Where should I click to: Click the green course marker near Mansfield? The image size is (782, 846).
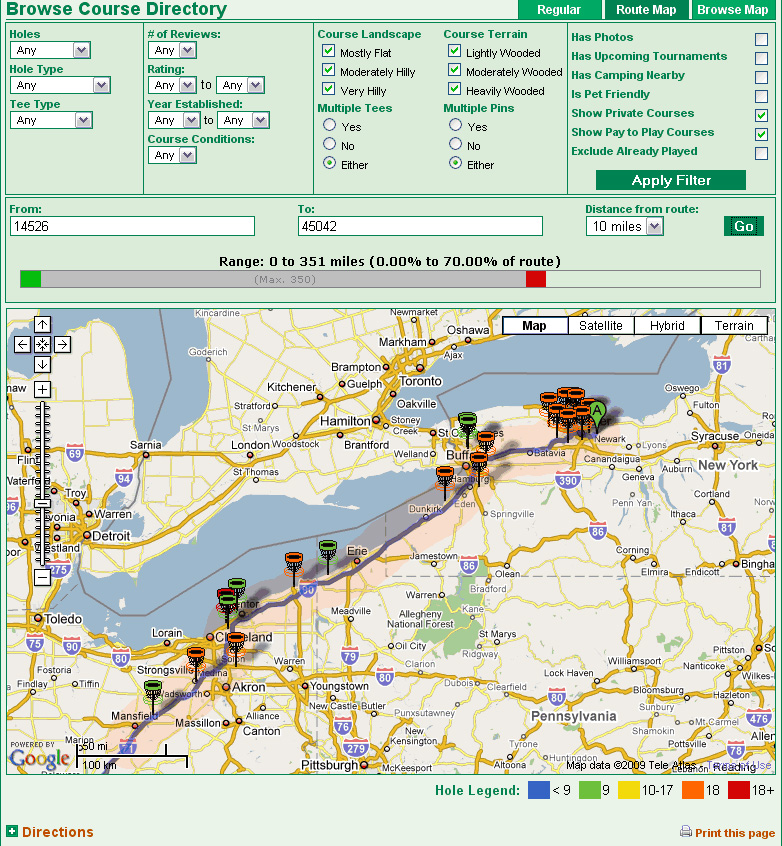(x=152, y=689)
